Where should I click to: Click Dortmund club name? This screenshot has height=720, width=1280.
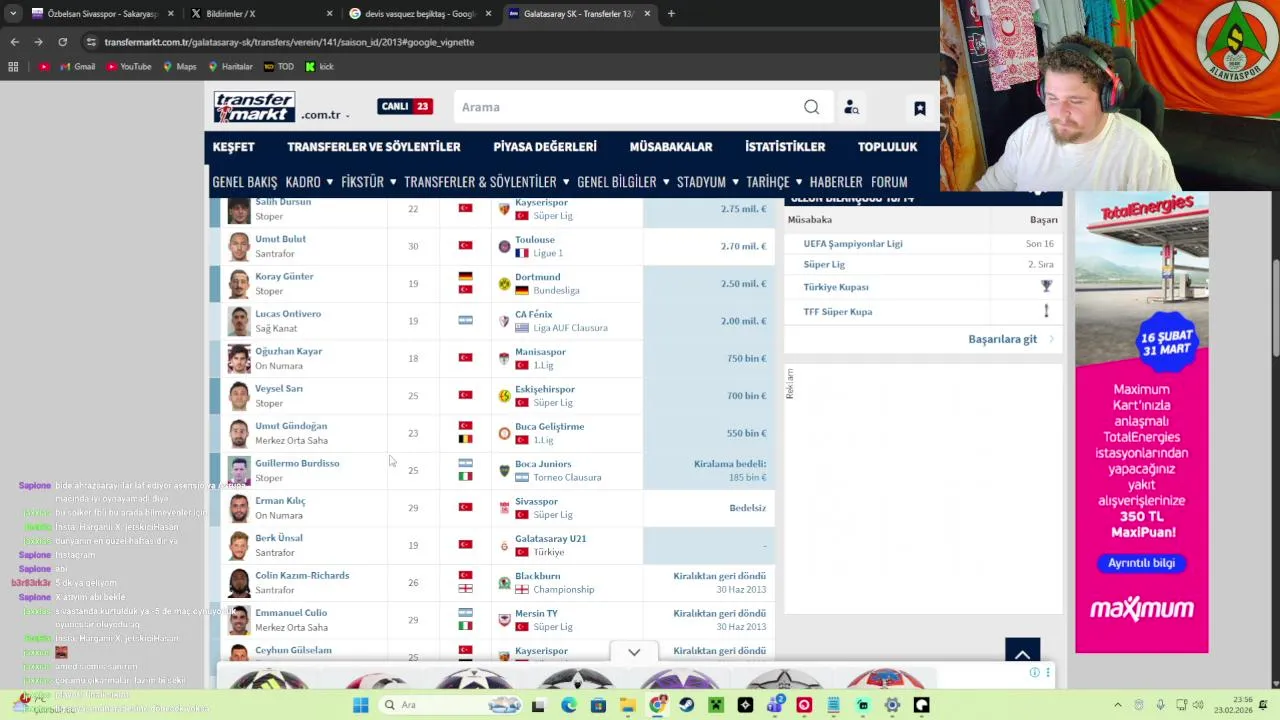pos(537,277)
